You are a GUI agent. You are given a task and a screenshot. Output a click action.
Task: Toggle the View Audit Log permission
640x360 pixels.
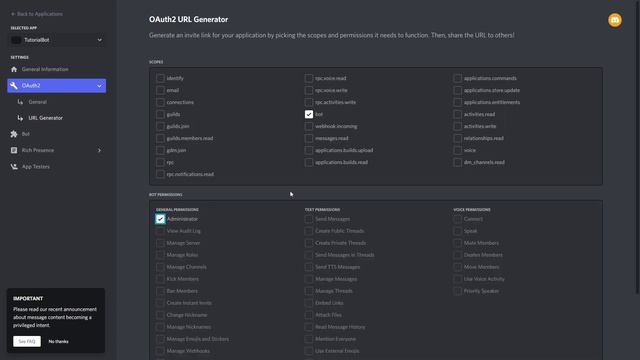(x=160, y=231)
